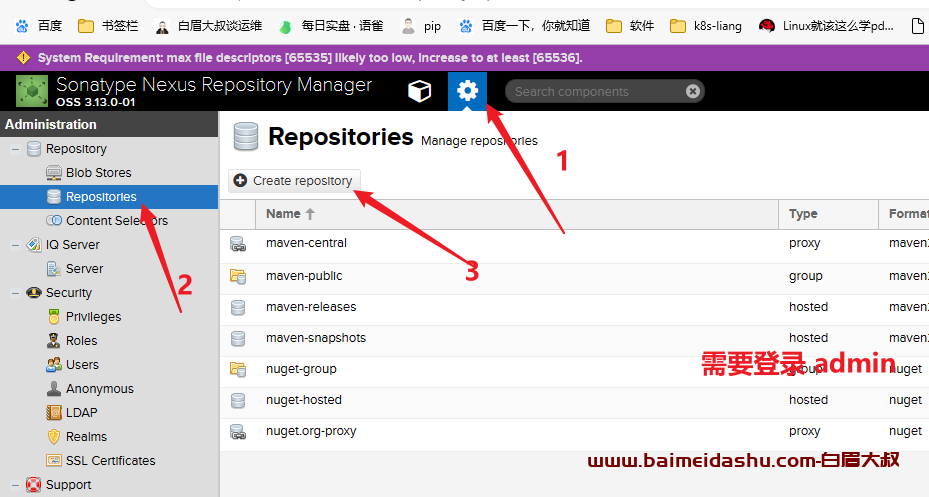The width and height of the screenshot is (929, 497).
Task: Click the Anonymous silhouette icon
Action: [54, 389]
